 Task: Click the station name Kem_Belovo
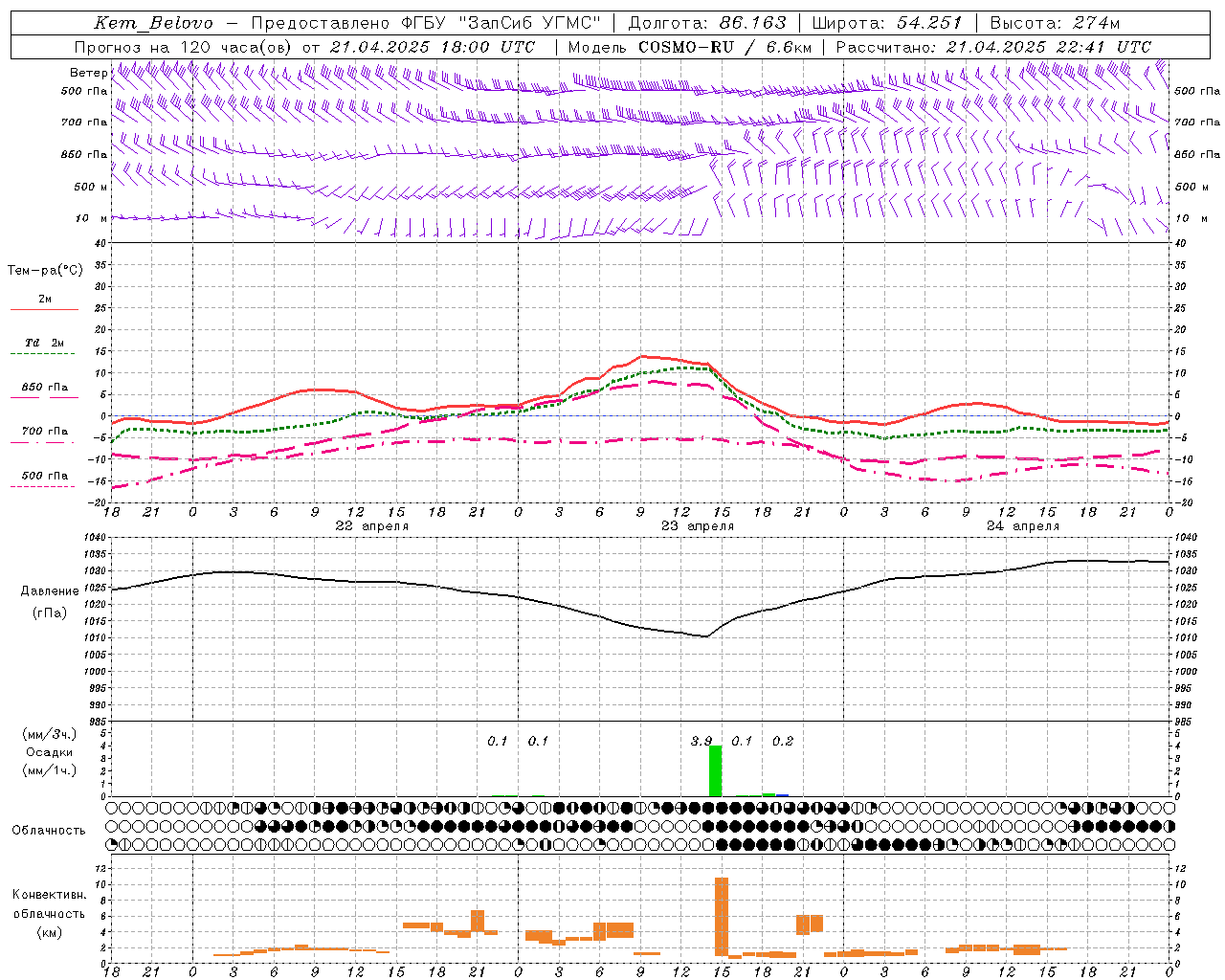click(x=154, y=23)
